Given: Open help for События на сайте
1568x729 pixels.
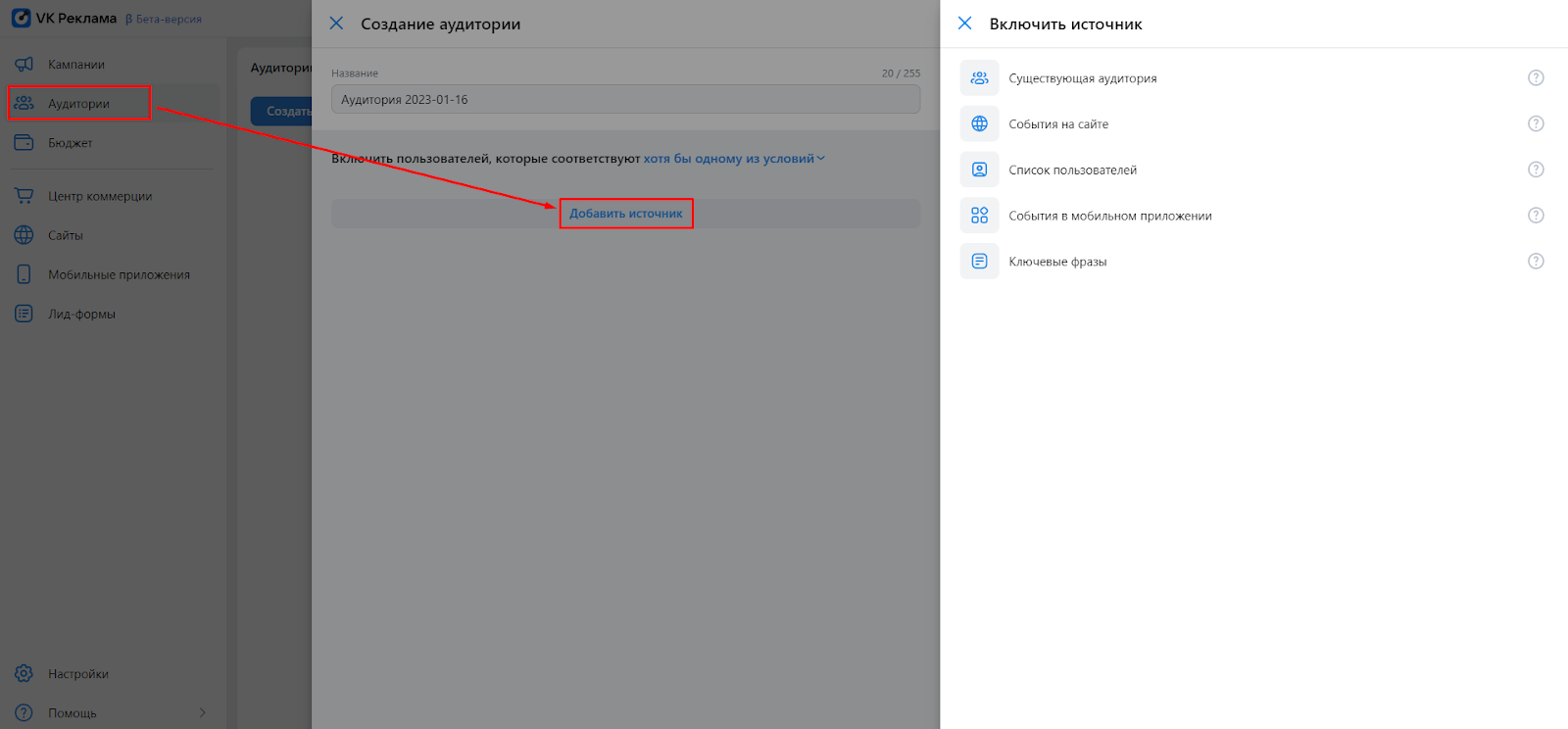Looking at the screenshot, I should coord(1536,123).
